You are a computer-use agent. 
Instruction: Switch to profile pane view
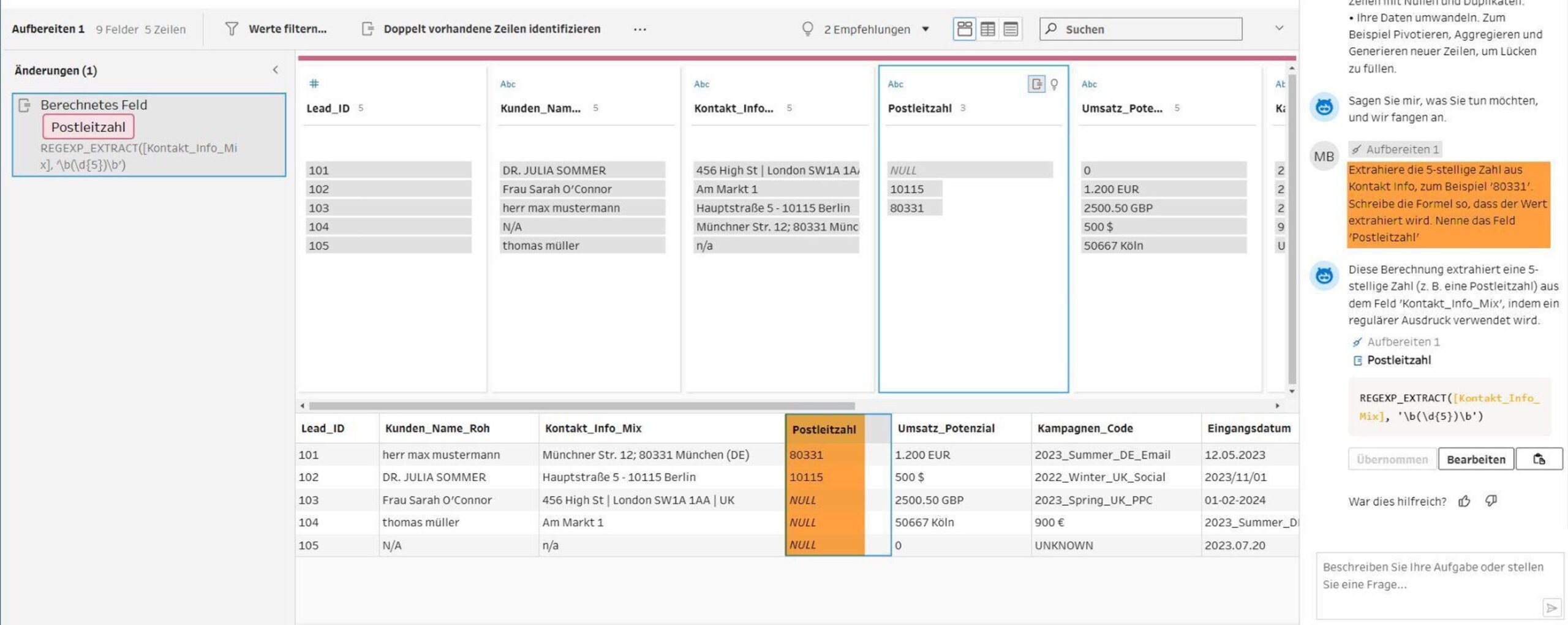point(965,29)
